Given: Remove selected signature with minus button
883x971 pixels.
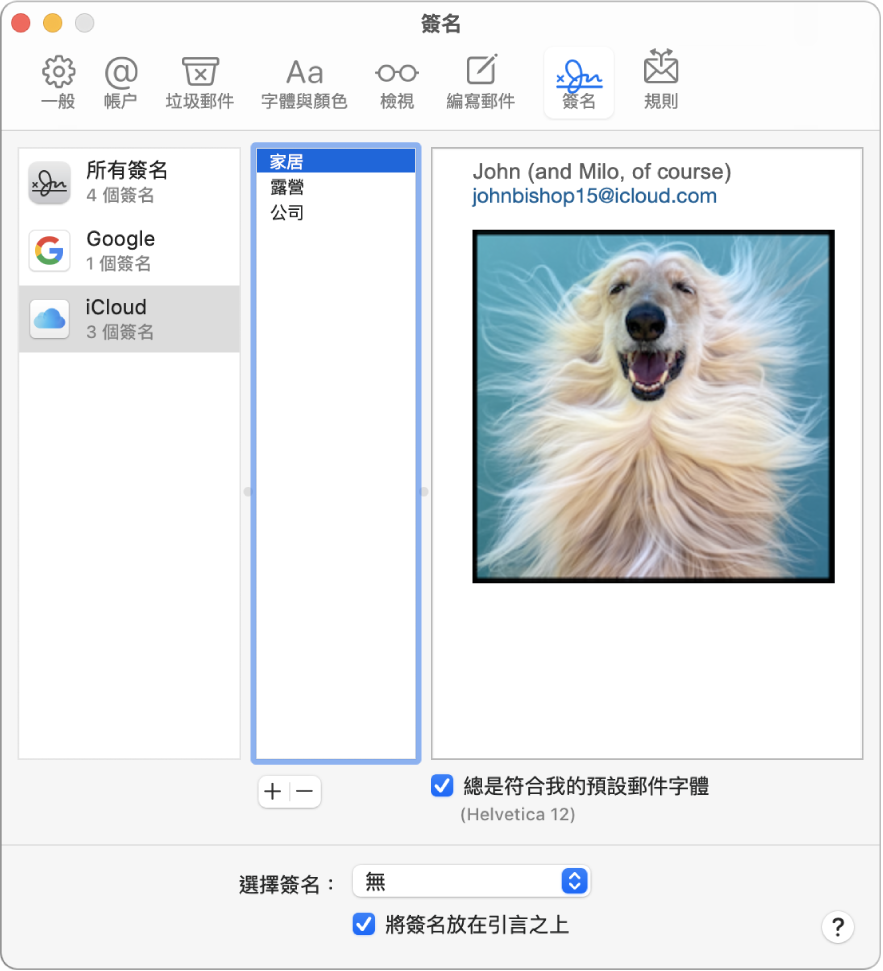Looking at the screenshot, I should click(305, 791).
